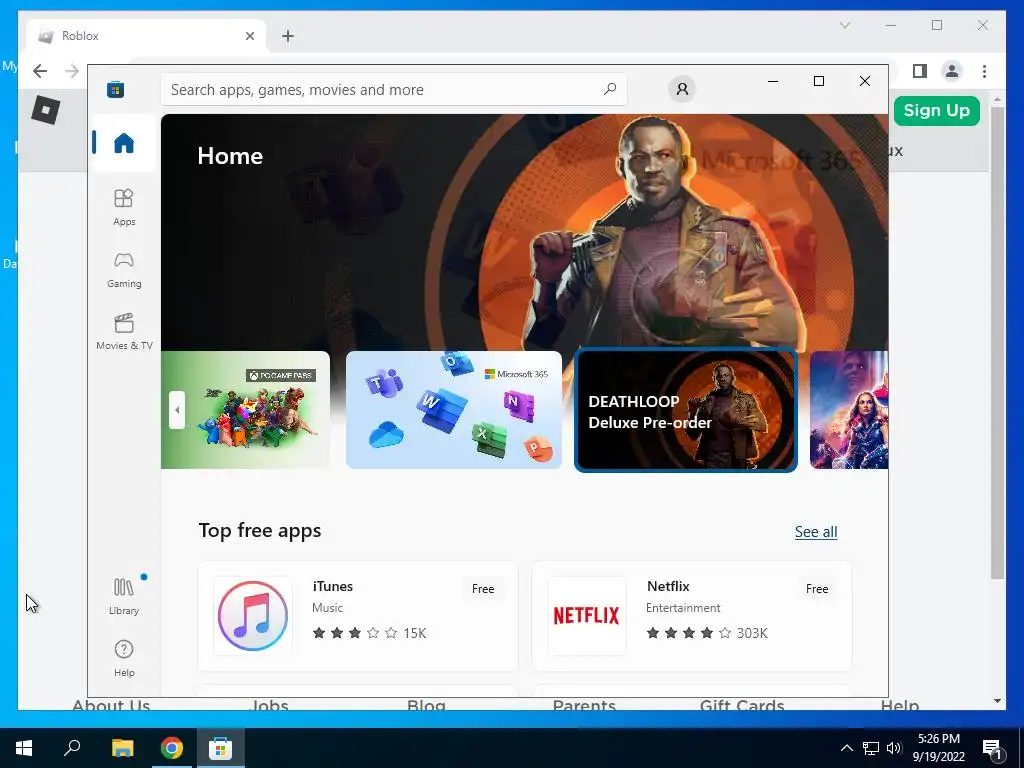Image resolution: width=1024 pixels, height=768 pixels.
Task: Click the Sign Up button in Chrome
Action: pyautogui.click(x=936, y=110)
